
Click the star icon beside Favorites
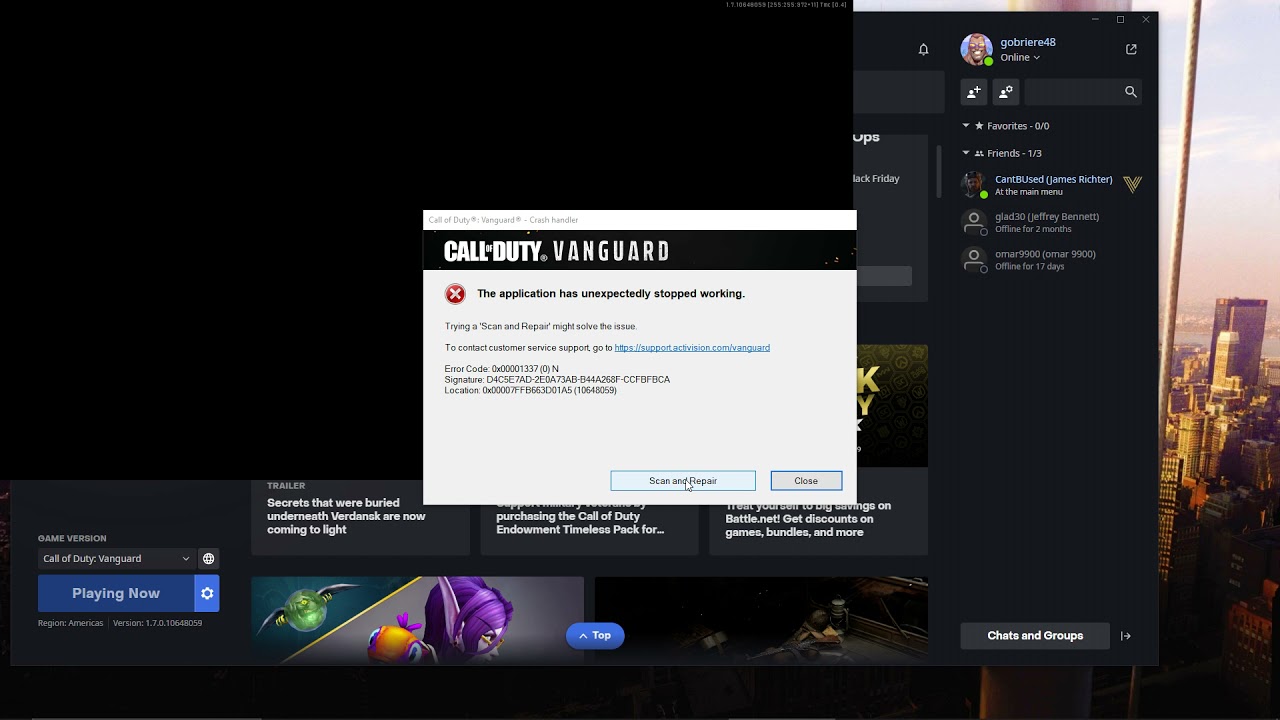[979, 126]
